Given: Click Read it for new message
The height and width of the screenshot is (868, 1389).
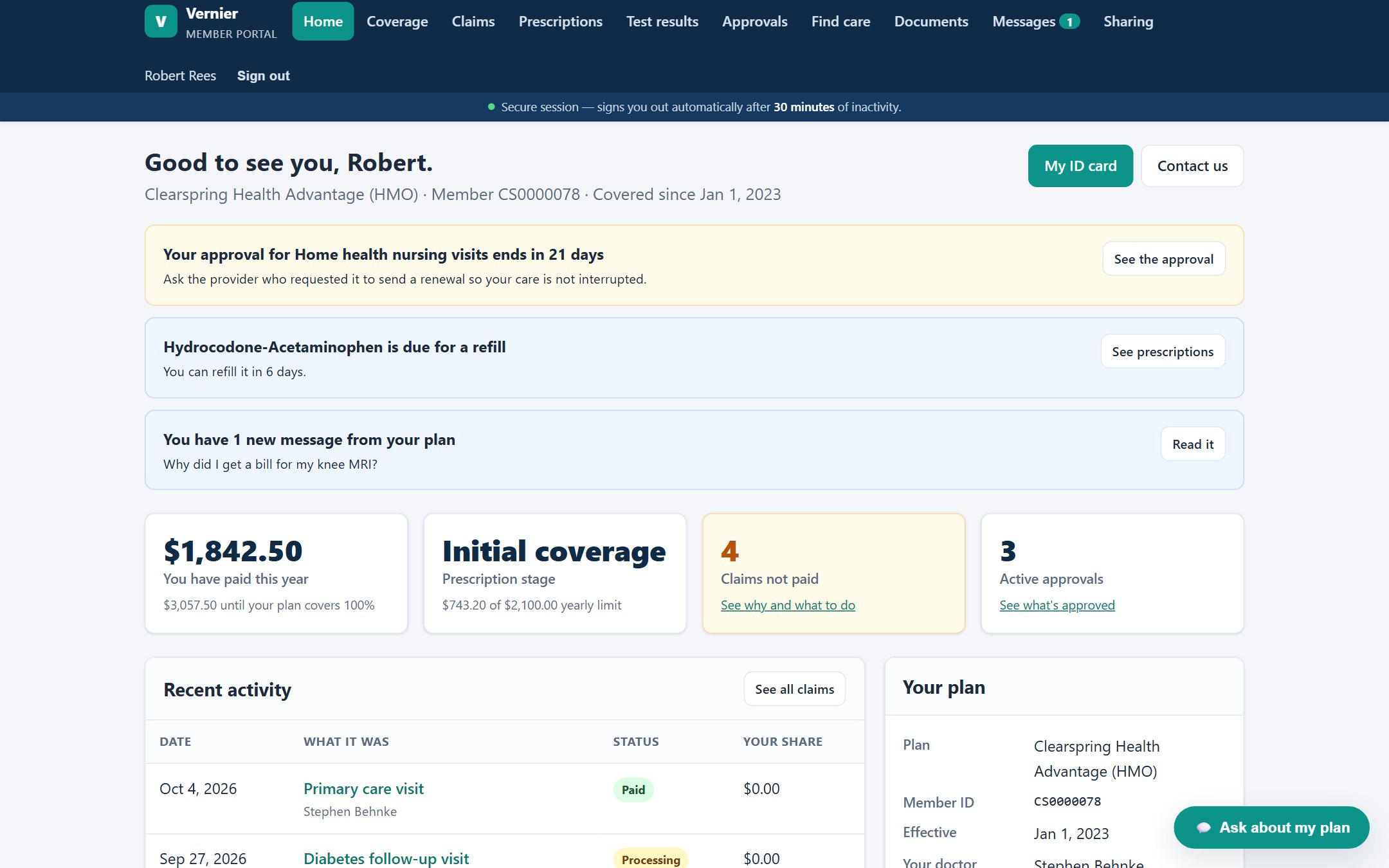Looking at the screenshot, I should [1193, 444].
